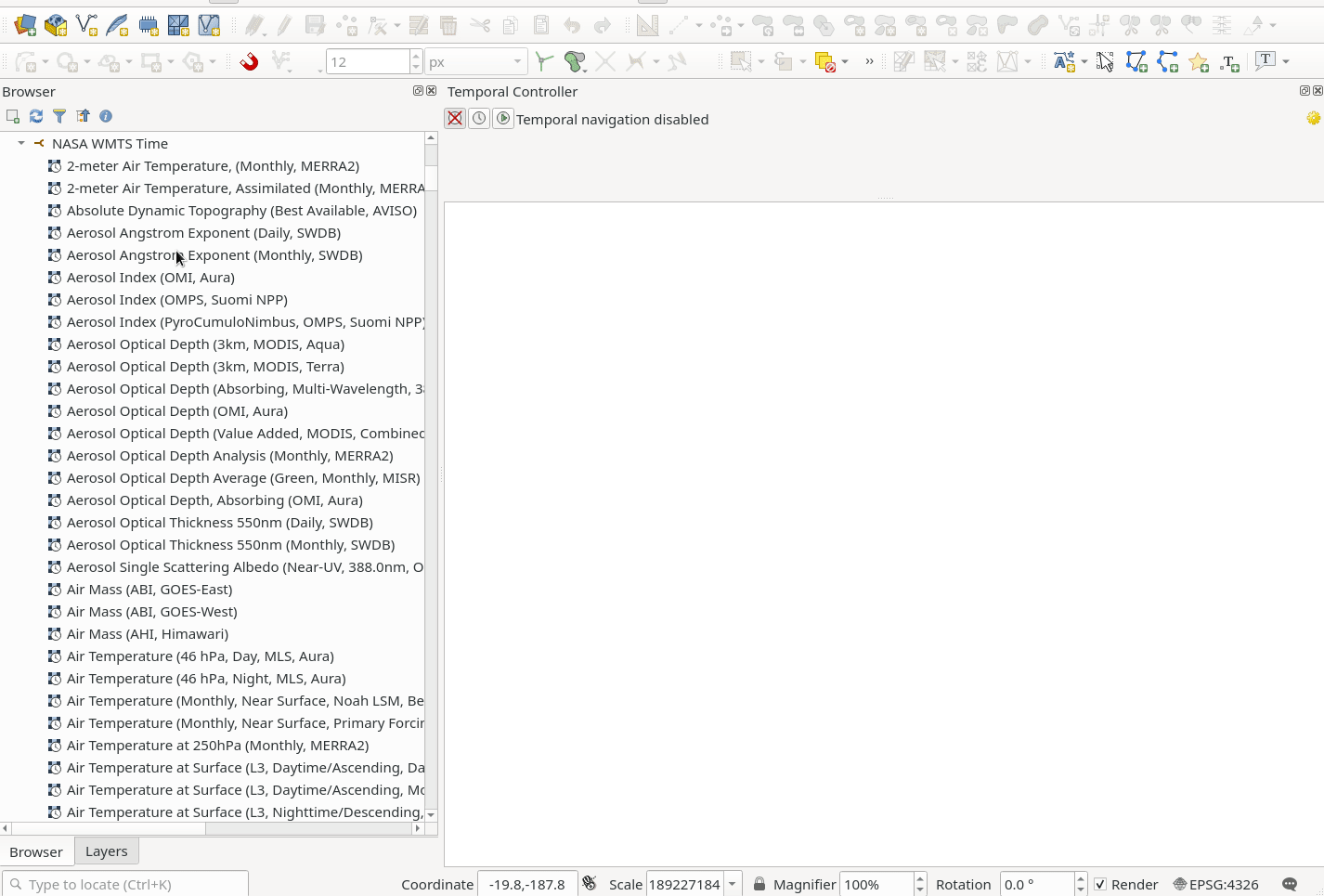This screenshot has width=1324, height=896.
Task: Click the EPSG:4326 CRS button
Action: coord(1215,884)
